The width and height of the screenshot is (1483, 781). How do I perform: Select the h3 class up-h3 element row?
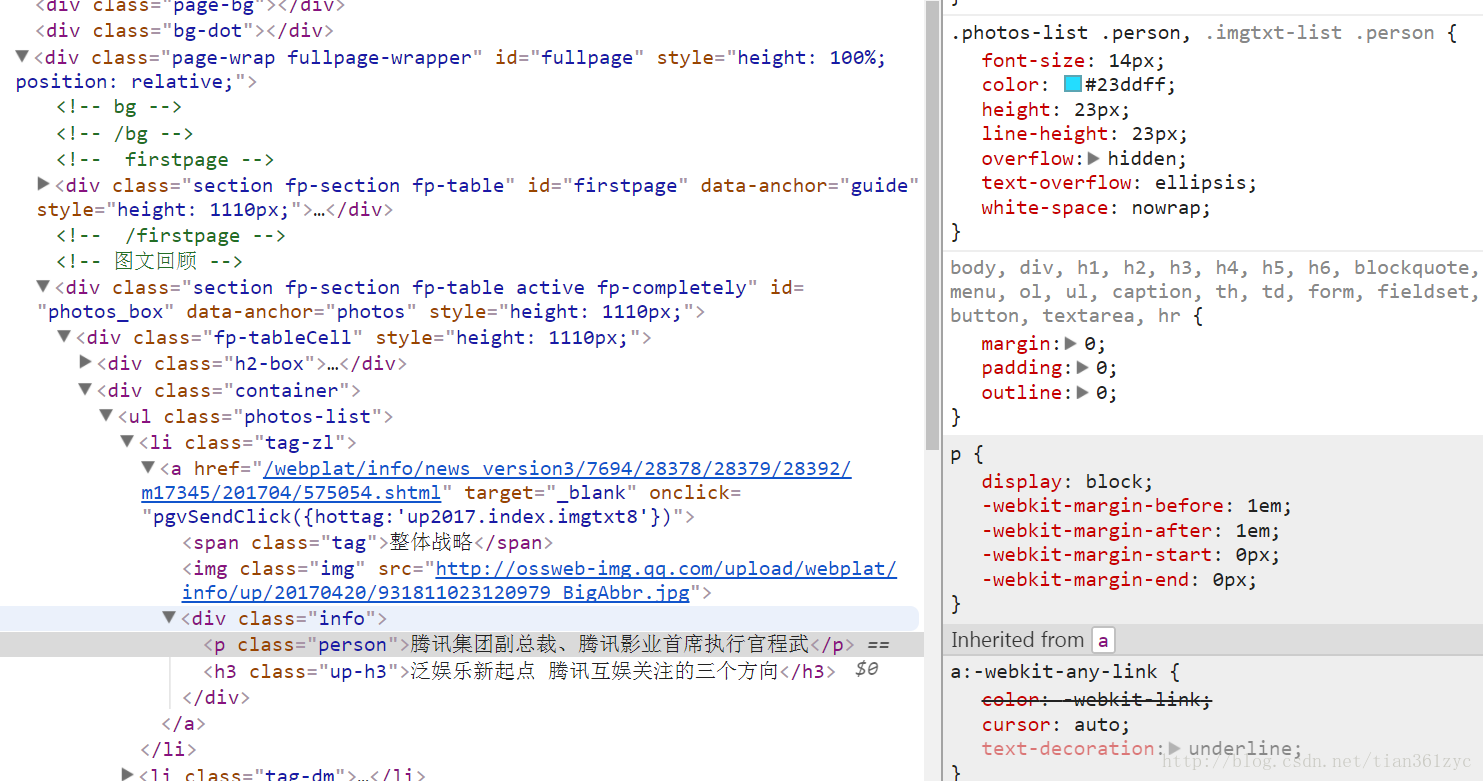[x=460, y=671]
